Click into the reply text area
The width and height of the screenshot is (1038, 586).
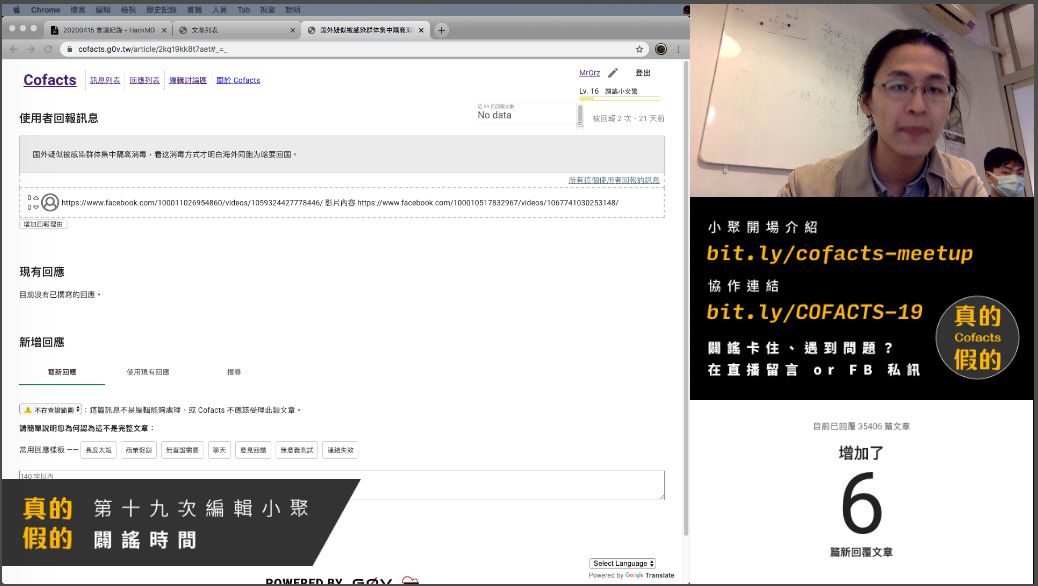tap(342, 485)
